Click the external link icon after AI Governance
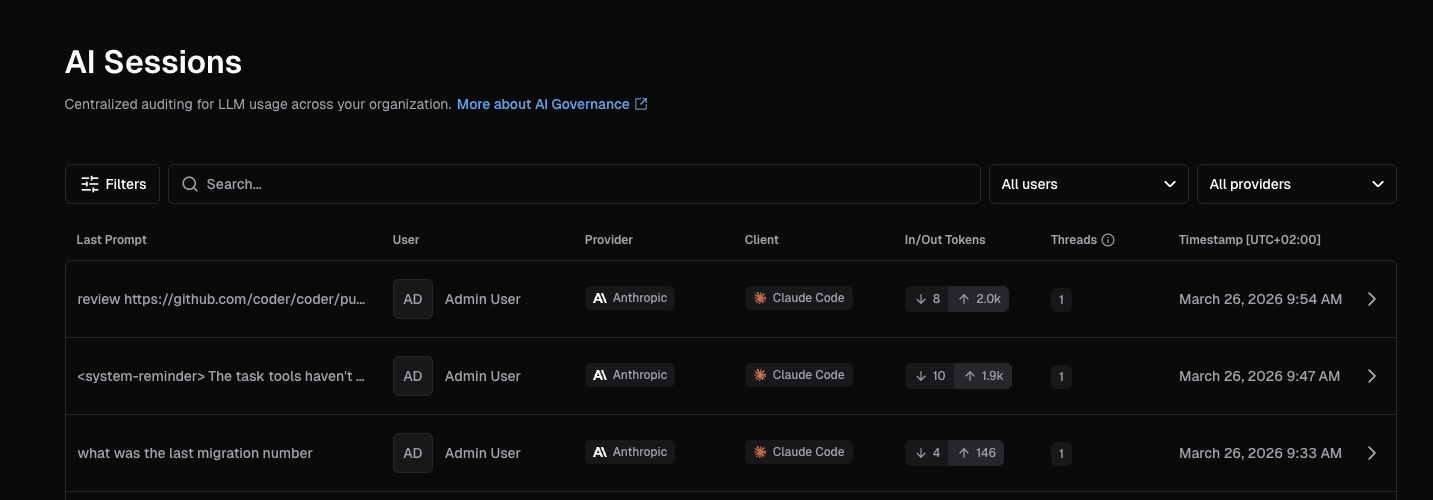 point(642,104)
